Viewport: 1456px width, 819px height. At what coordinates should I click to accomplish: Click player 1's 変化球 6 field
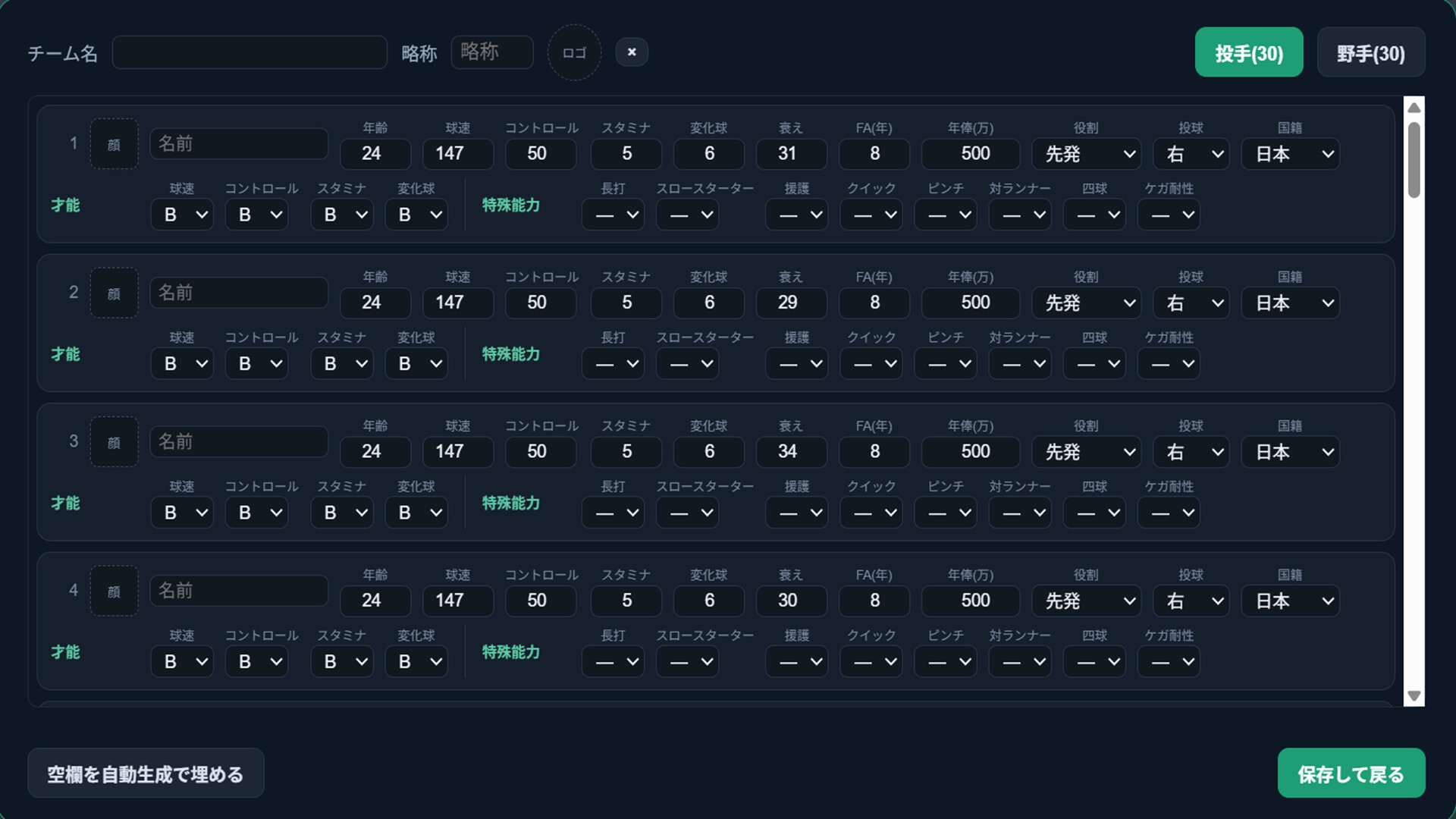pyautogui.click(x=709, y=154)
